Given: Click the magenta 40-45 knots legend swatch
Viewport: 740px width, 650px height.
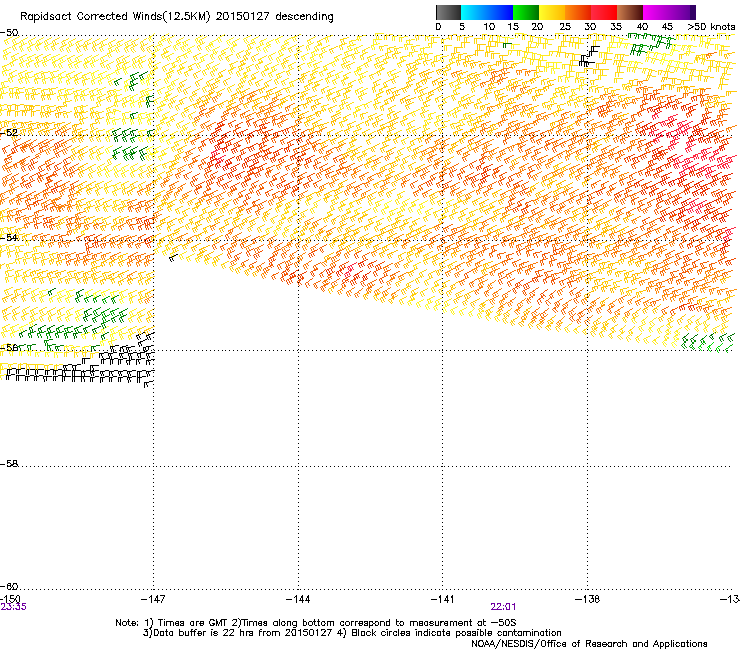Looking at the screenshot, I should (656, 12).
